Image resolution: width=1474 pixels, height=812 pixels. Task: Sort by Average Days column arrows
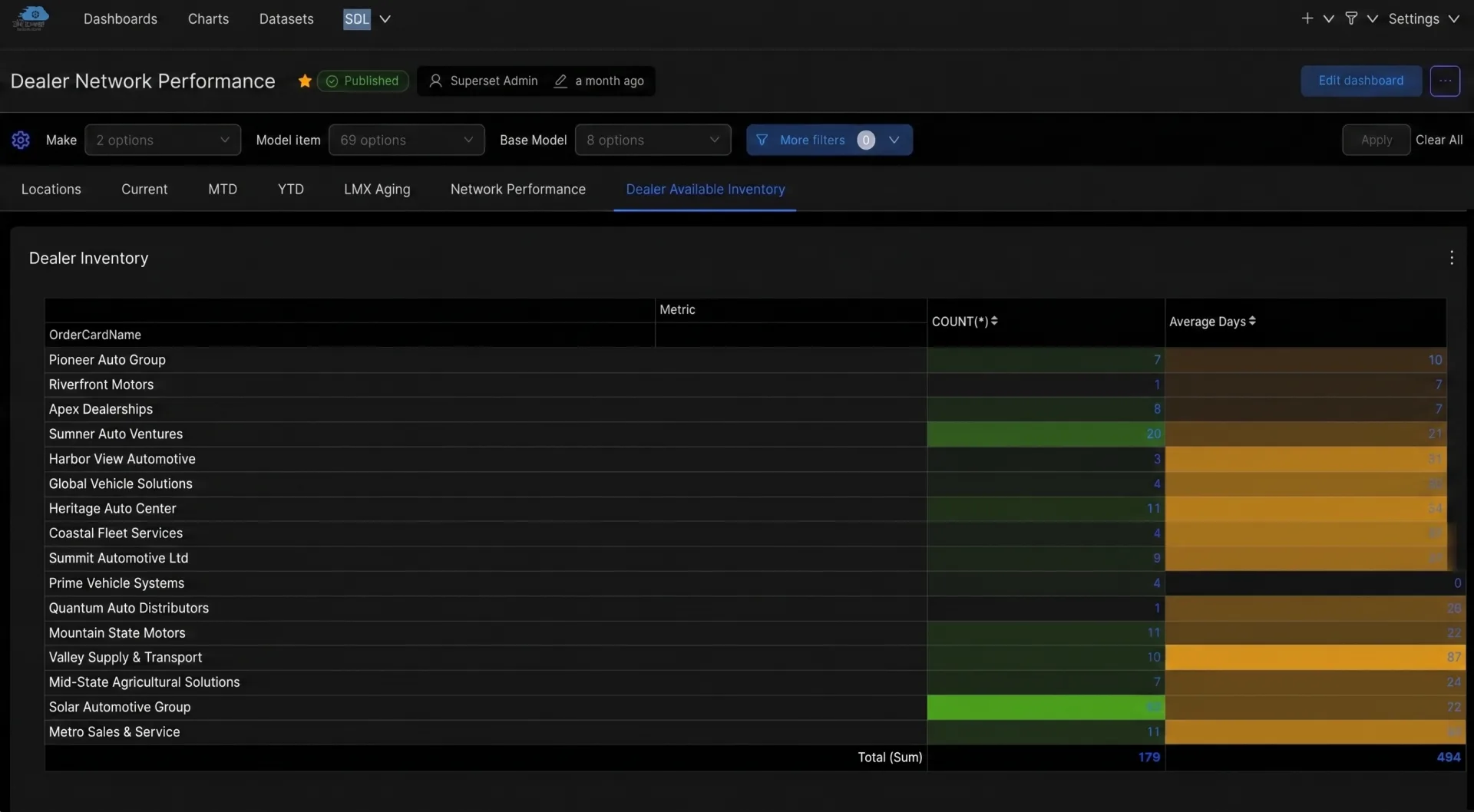1252,321
